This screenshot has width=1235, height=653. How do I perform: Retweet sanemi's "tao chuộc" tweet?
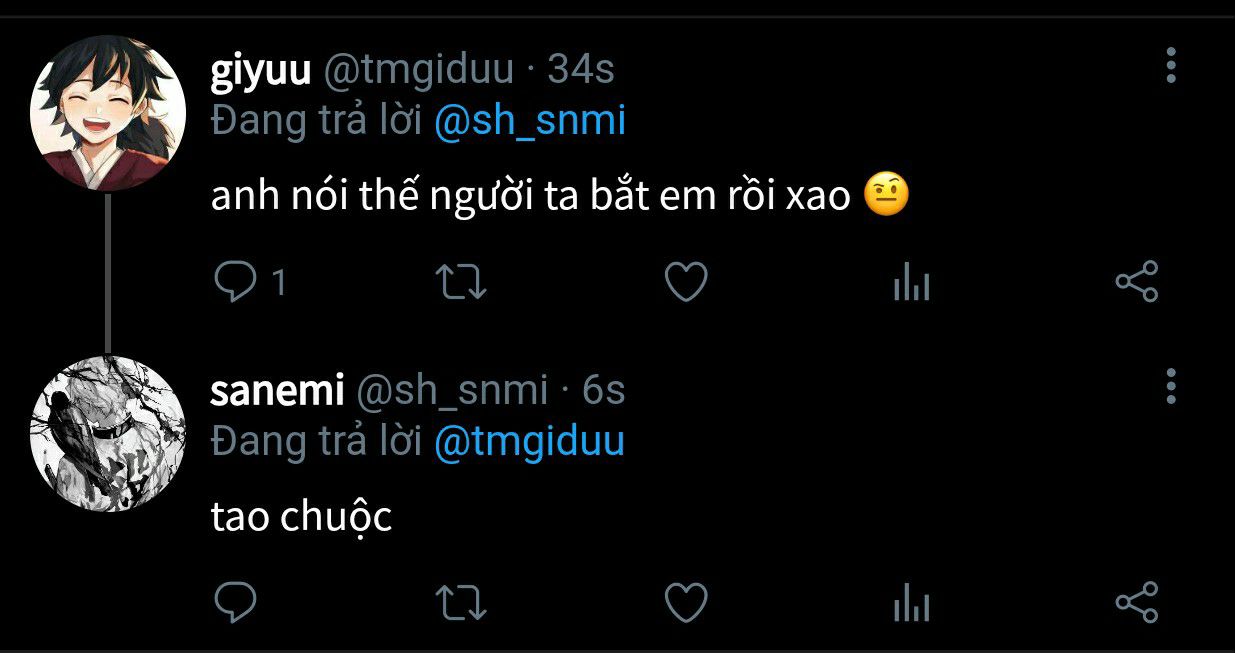[463, 602]
